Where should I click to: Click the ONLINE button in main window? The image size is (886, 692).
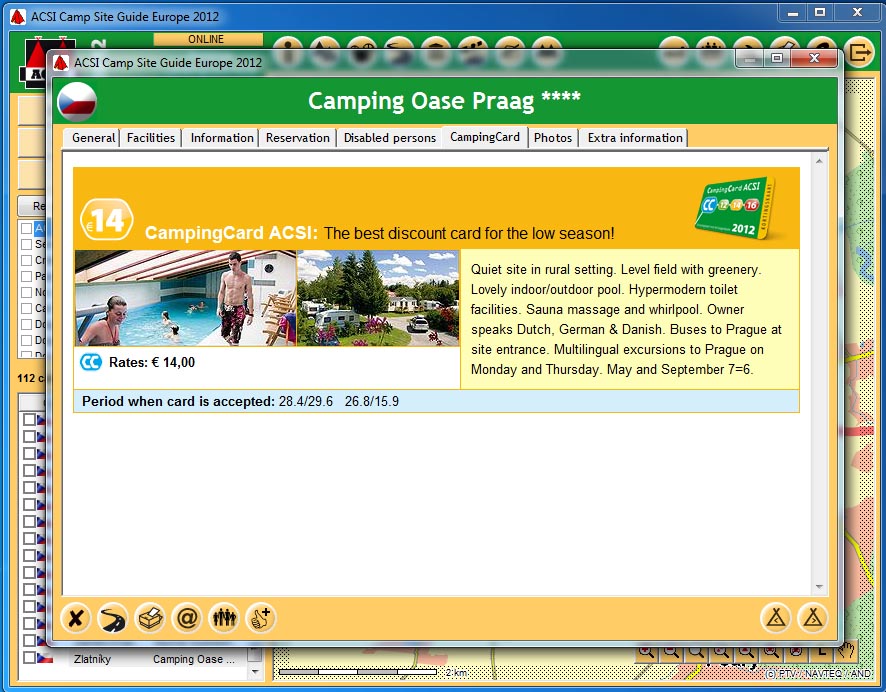207,39
